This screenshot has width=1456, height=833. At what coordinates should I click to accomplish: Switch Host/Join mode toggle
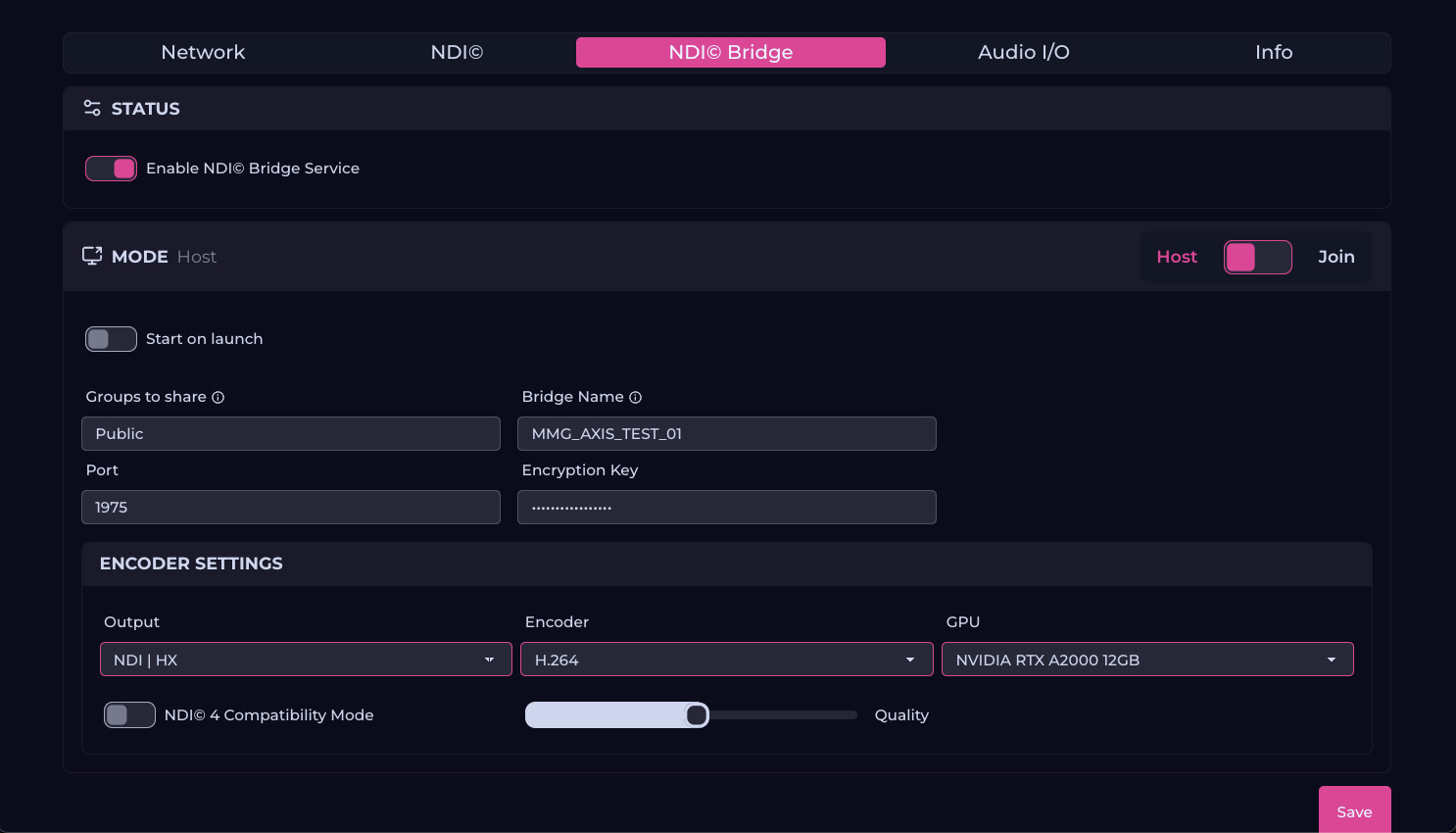pos(1257,258)
